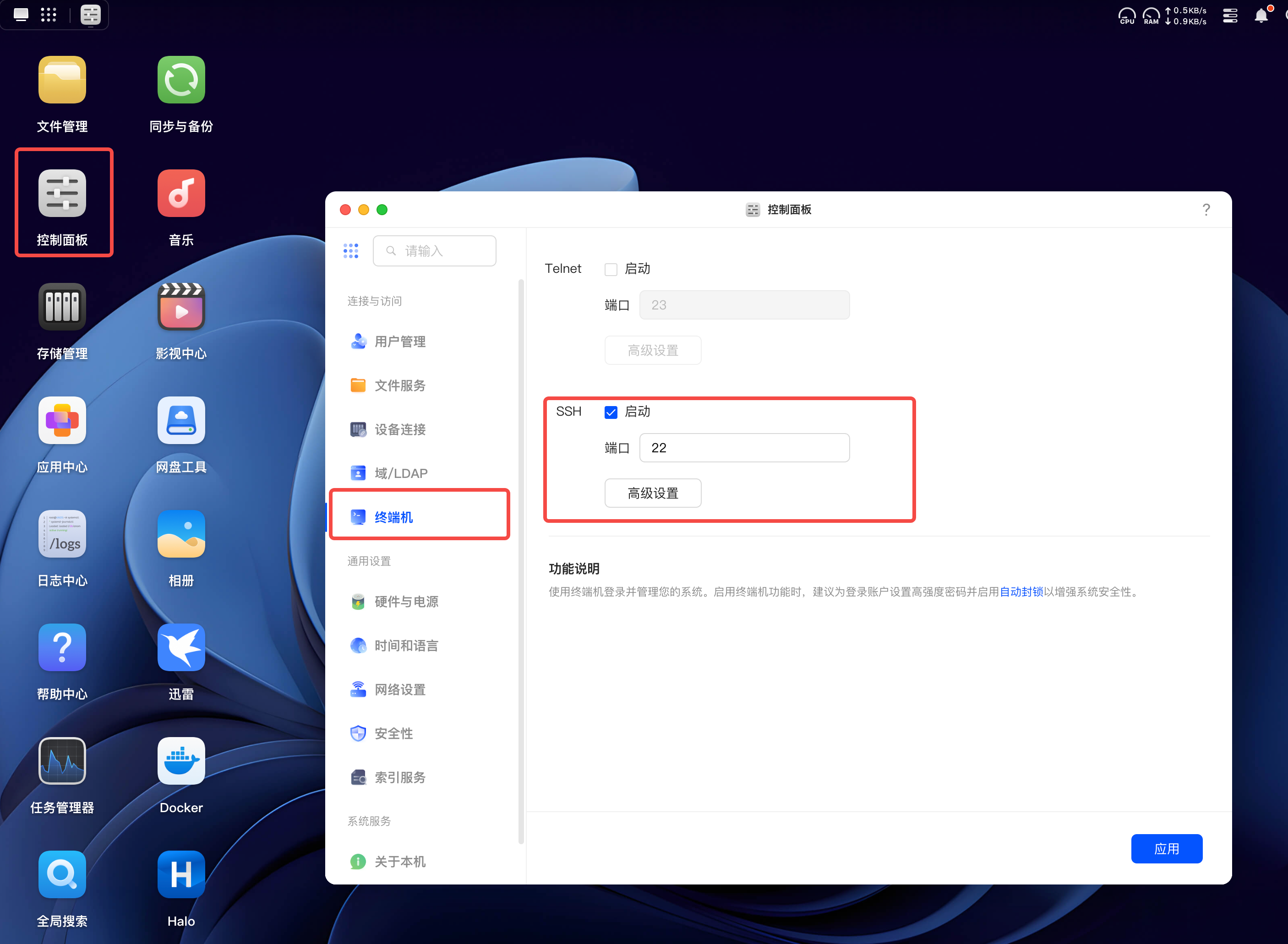Screen dimensions: 1288x944
Task: Click the sidebar vertical scrollbar
Action: [521, 561]
